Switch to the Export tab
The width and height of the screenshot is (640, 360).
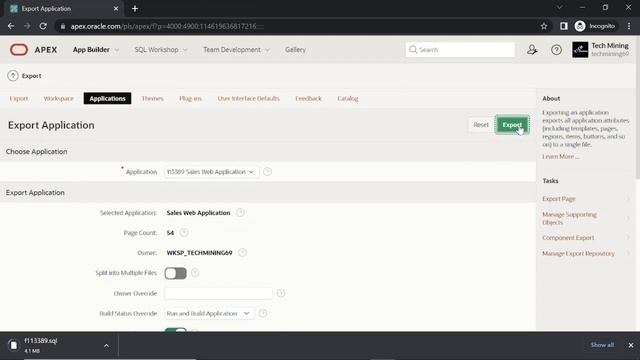19,98
